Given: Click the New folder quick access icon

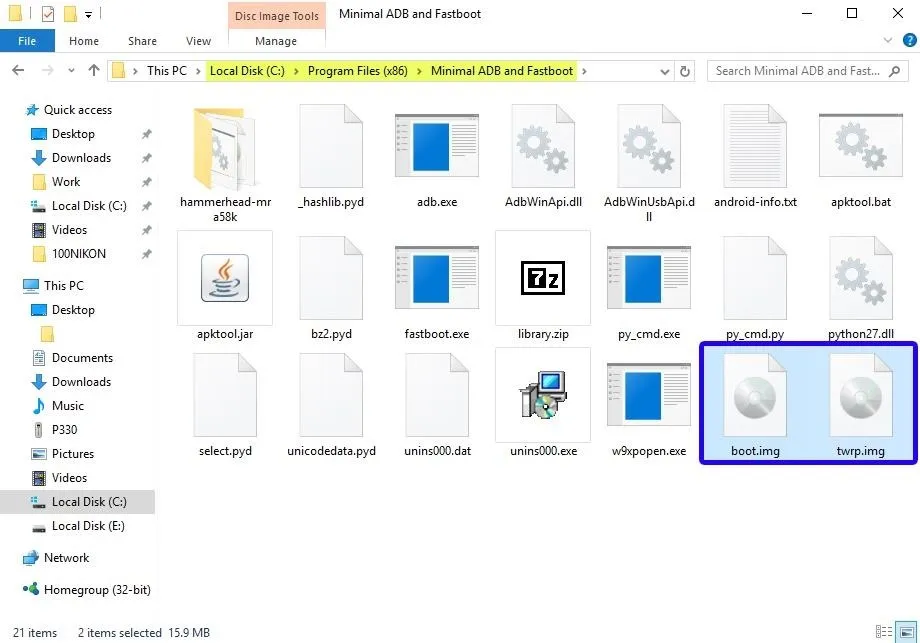Looking at the screenshot, I should (x=70, y=13).
